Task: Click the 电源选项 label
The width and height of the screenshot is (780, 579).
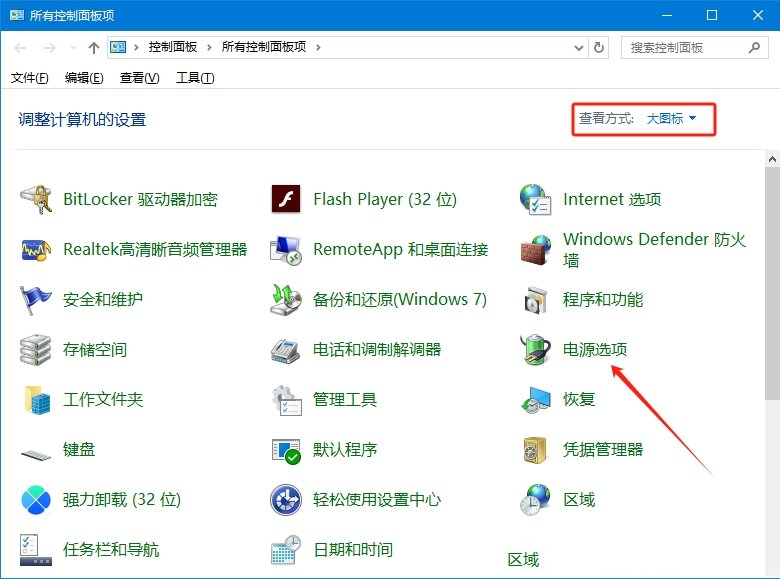Action: coord(595,350)
